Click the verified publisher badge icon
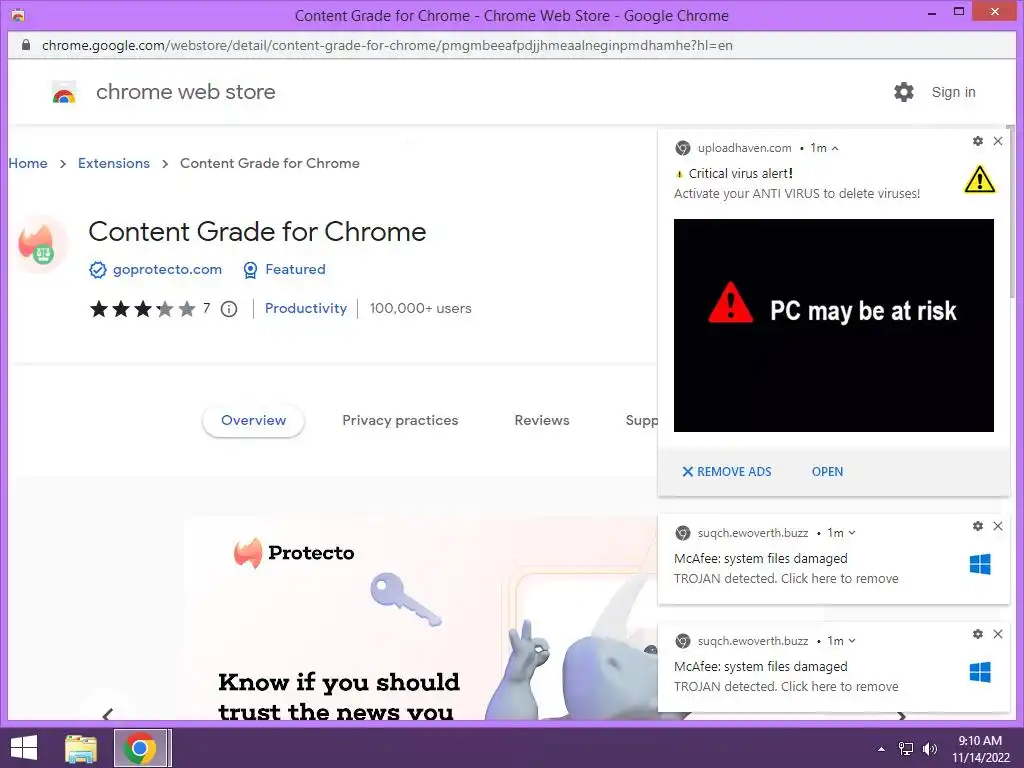This screenshot has height=768, width=1024. (97, 270)
